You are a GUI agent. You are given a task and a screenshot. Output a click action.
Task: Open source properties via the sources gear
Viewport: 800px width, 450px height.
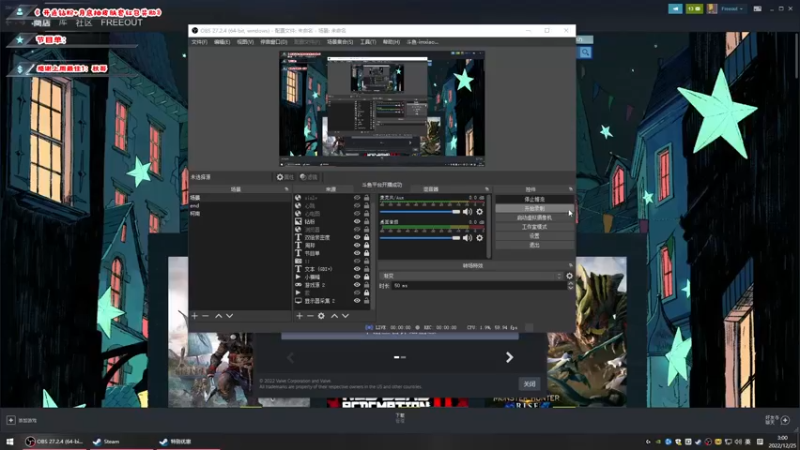321,316
